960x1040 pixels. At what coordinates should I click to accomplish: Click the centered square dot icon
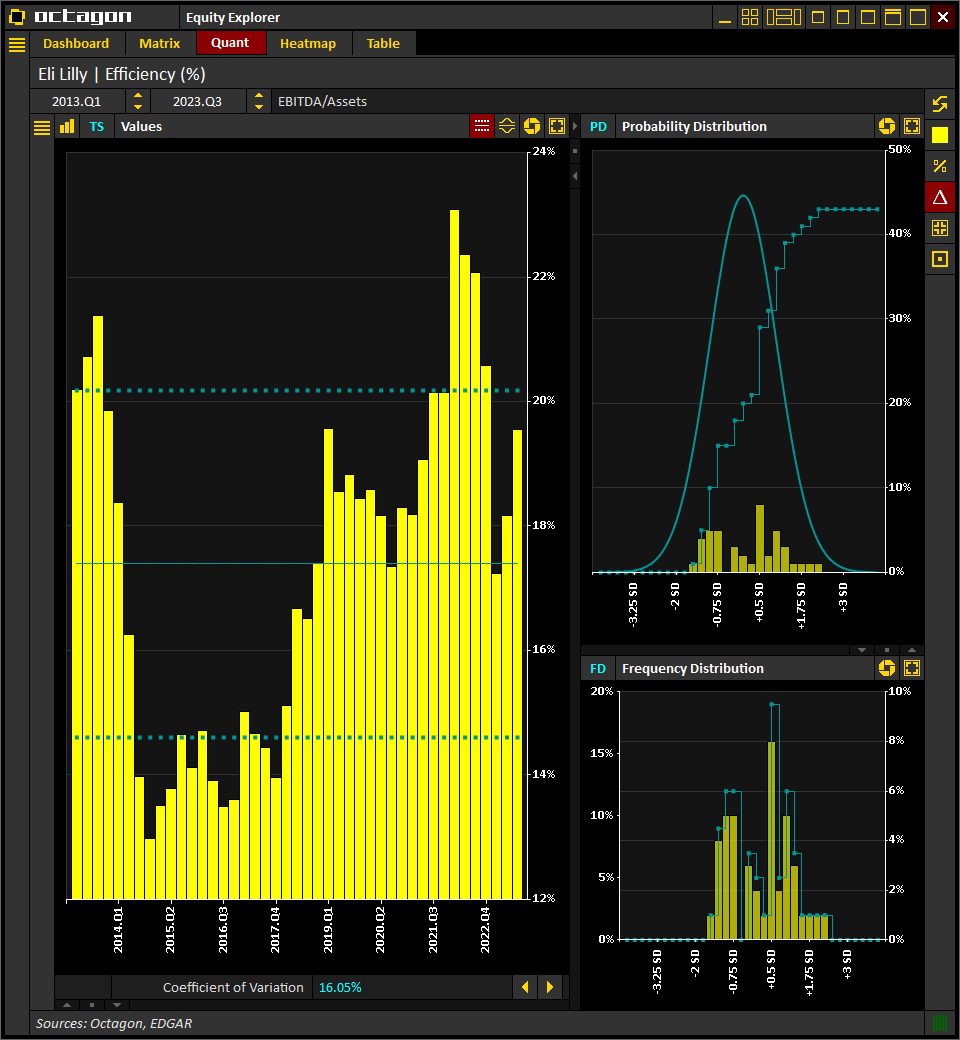(x=940, y=259)
